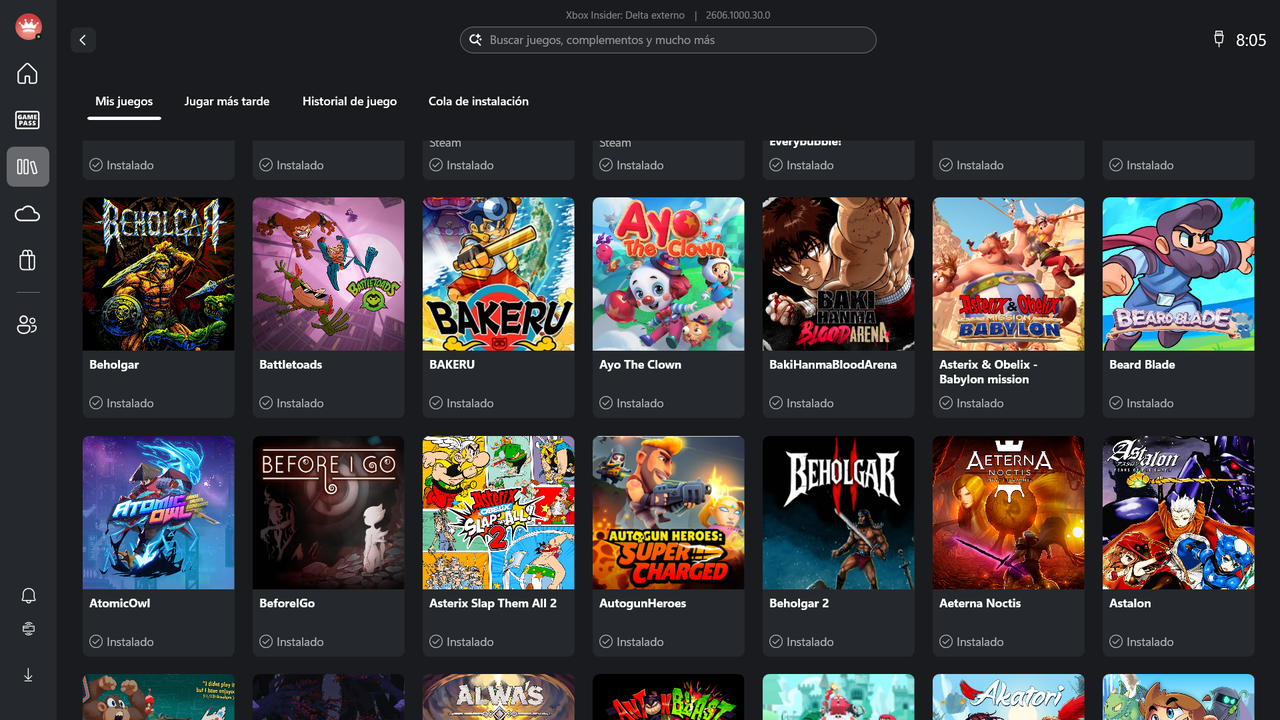Click the installed check icon under BAKERU
Viewport: 1280px width, 720px height.
click(x=436, y=403)
